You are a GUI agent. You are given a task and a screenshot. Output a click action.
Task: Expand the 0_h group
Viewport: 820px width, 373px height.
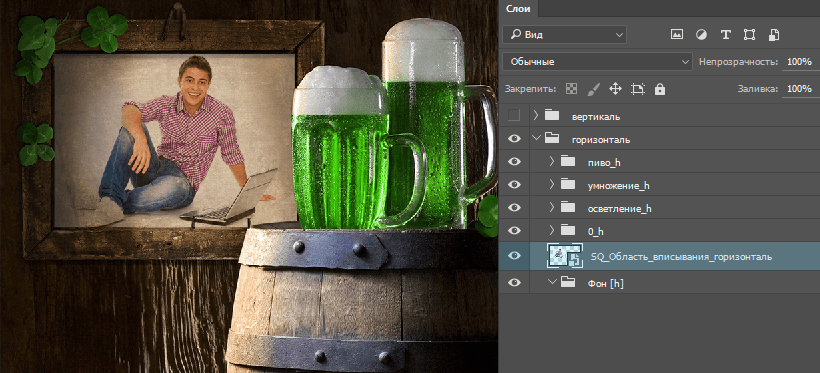[x=552, y=230]
